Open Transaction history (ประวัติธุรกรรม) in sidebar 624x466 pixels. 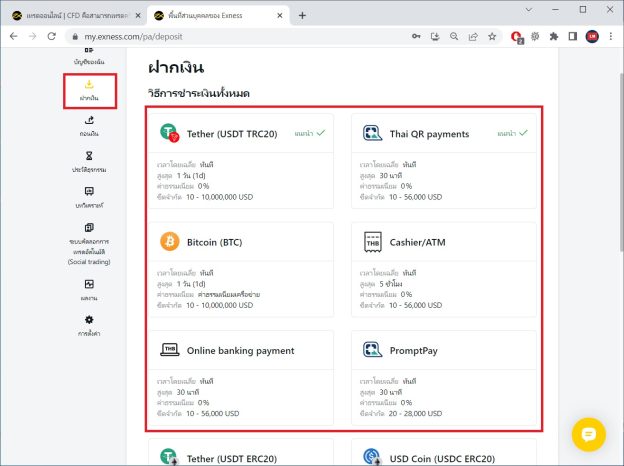(89, 162)
